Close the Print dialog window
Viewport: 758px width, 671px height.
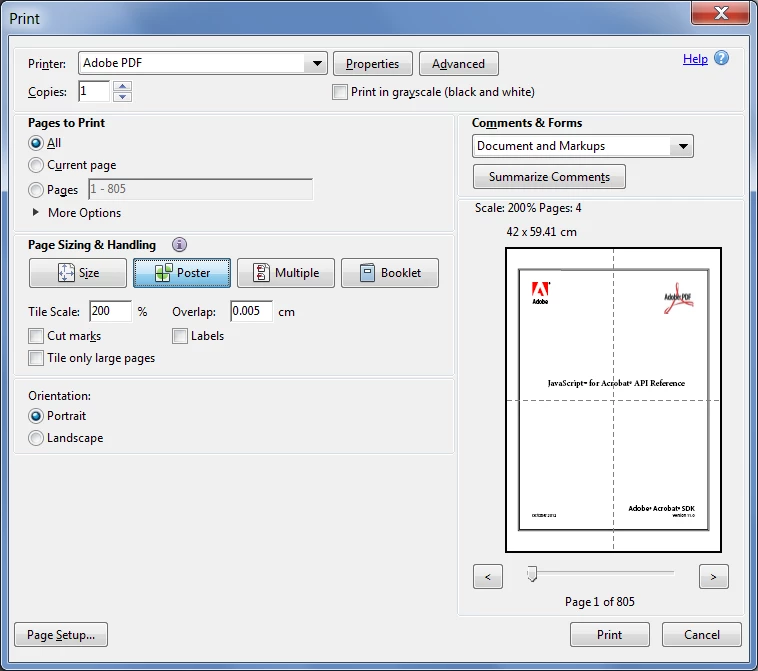721,13
